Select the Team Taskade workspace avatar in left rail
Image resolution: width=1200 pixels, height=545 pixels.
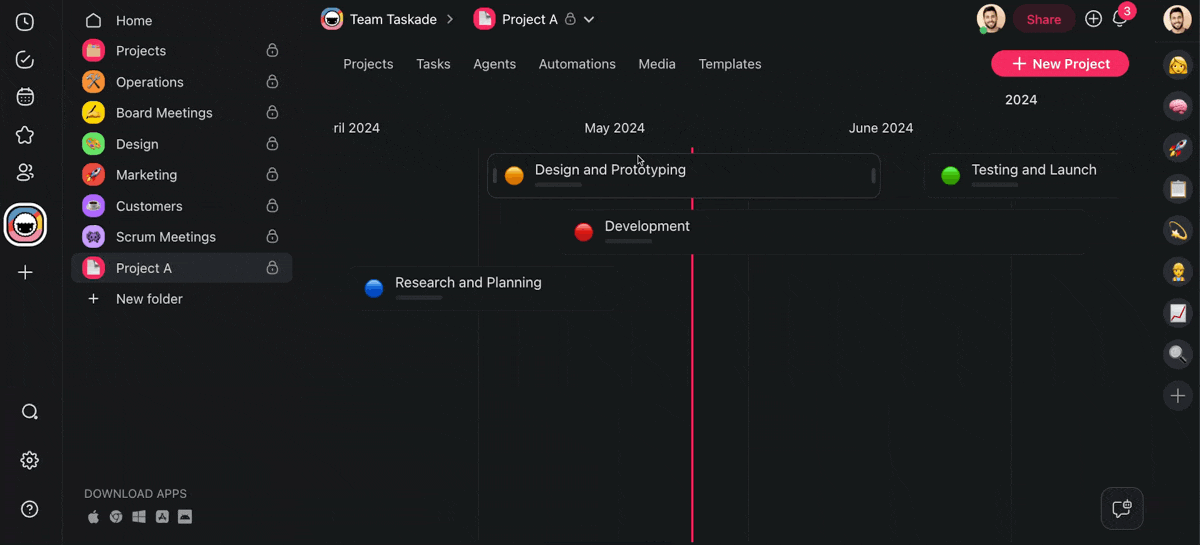[x=25, y=225]
